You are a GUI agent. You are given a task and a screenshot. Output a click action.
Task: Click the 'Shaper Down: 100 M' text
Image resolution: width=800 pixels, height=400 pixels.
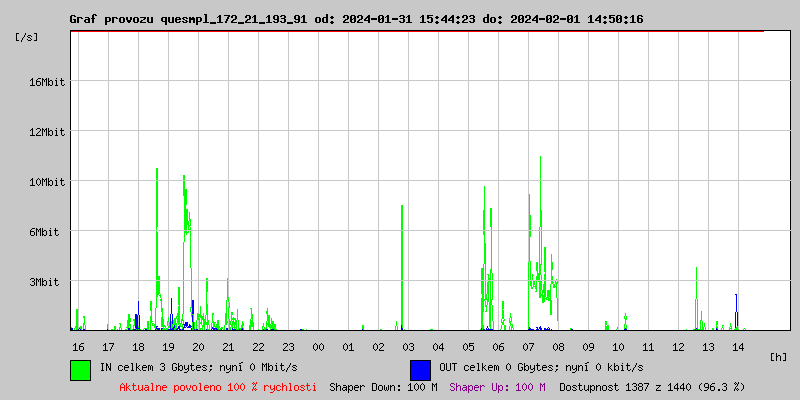(x=383, y=386)
